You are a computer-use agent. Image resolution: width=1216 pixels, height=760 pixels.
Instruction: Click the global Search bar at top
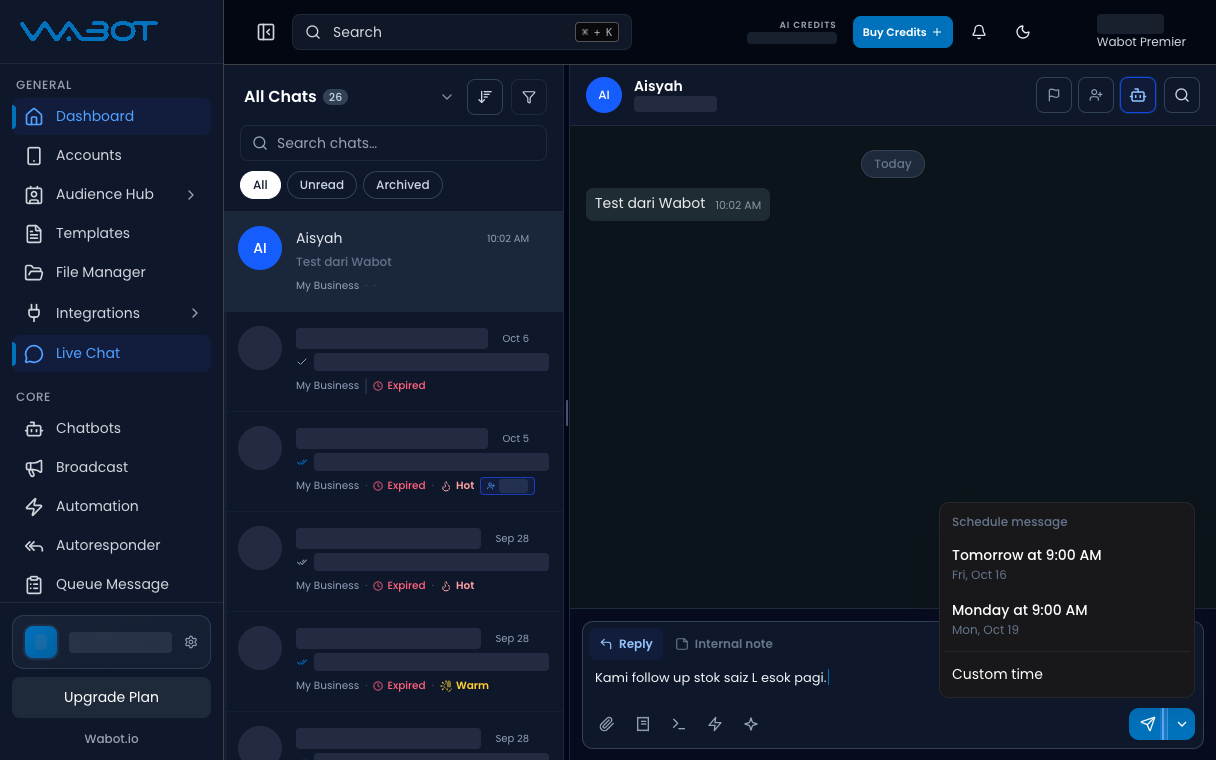tap(462, 32)
